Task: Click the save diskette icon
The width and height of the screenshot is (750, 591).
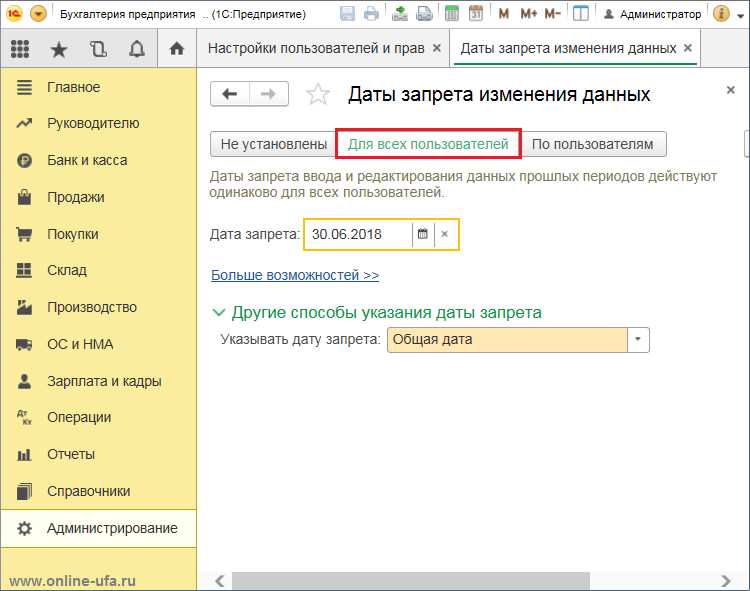Action: 347,13
